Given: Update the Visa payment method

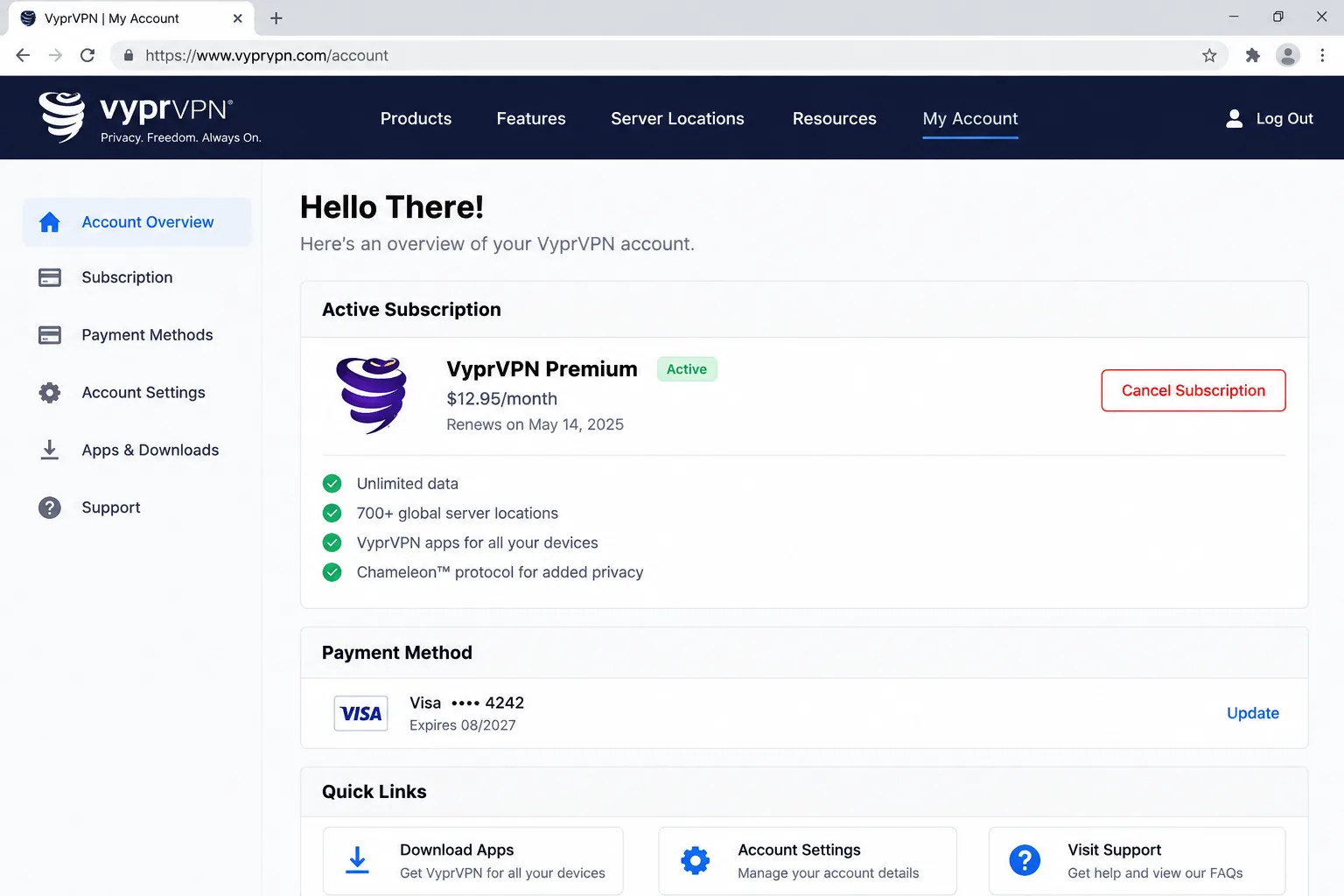Looking at the screenshot, I should (1253, 713).
